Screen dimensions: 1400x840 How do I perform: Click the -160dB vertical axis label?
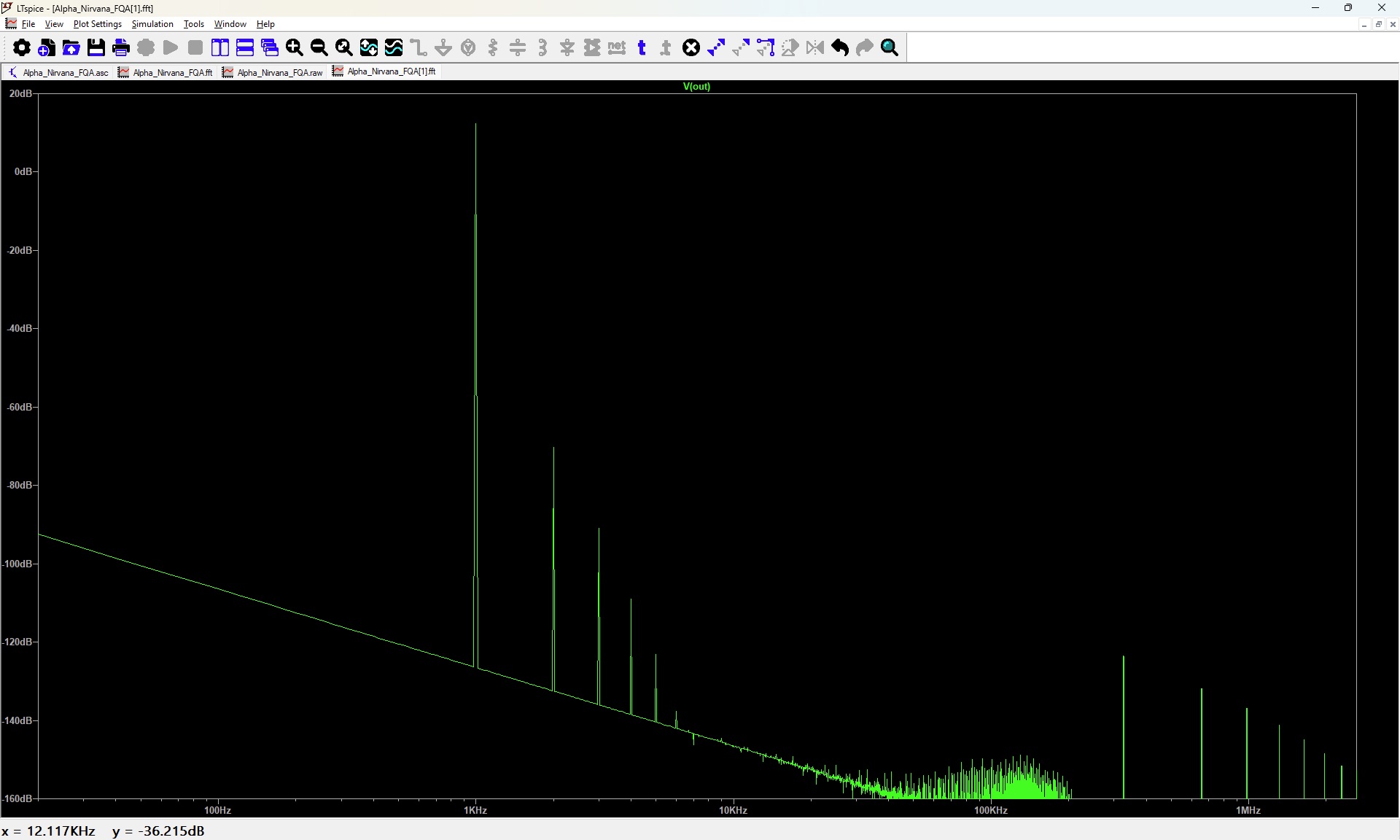point(17,798)
